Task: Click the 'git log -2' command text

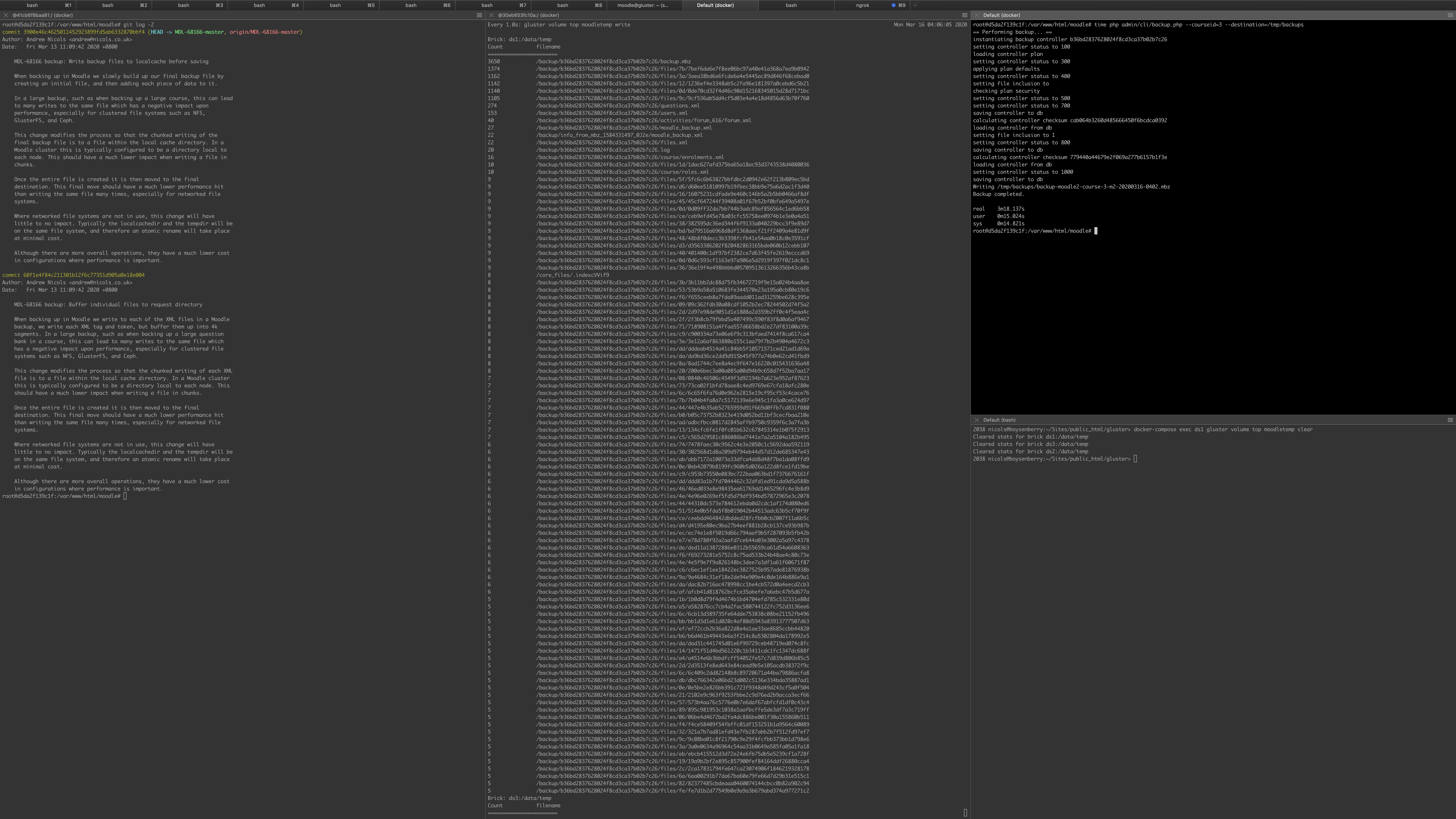Action: (138, 25)
